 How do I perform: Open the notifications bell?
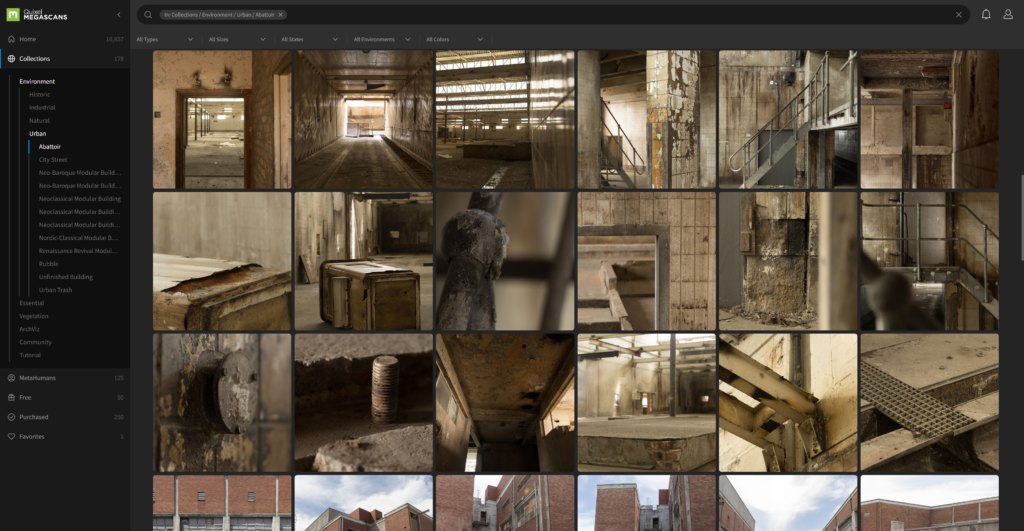986,15
